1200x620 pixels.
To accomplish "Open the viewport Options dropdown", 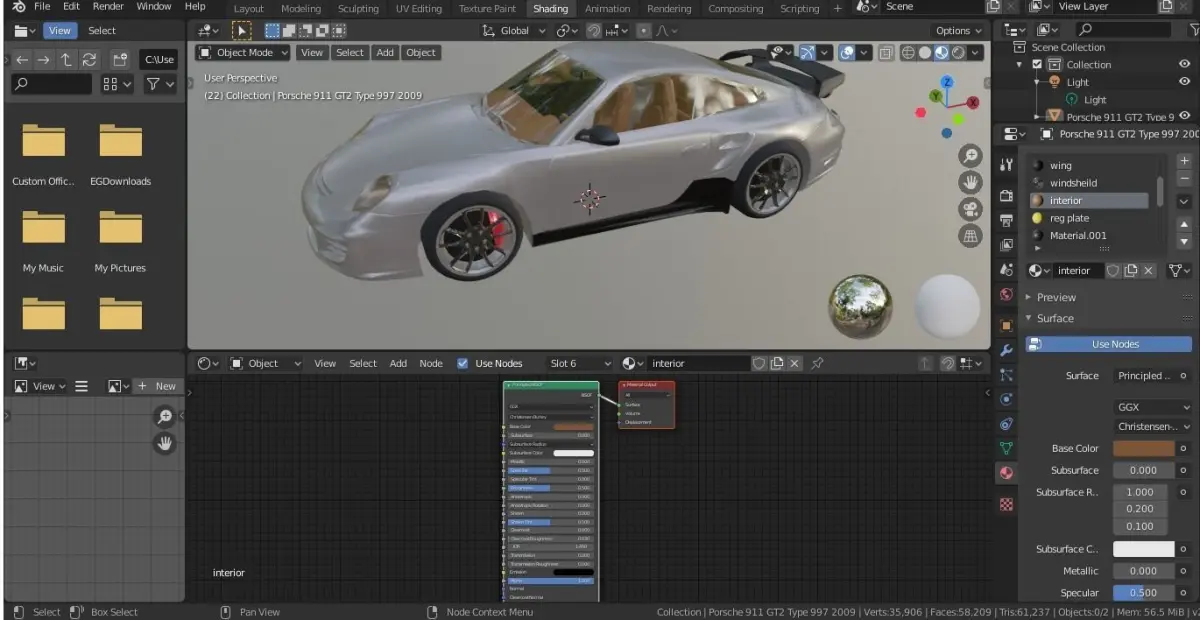I will pos(958,31).
